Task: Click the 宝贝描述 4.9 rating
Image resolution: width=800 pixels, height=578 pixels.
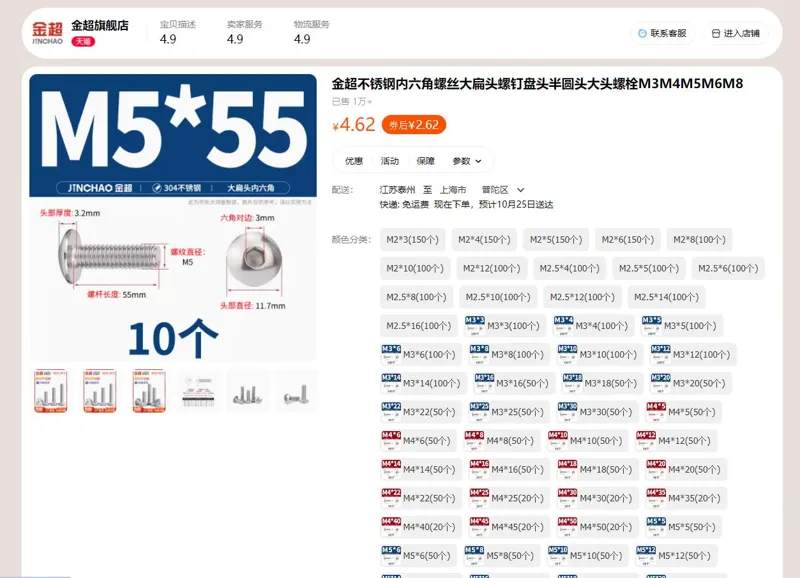Action: 178,32
